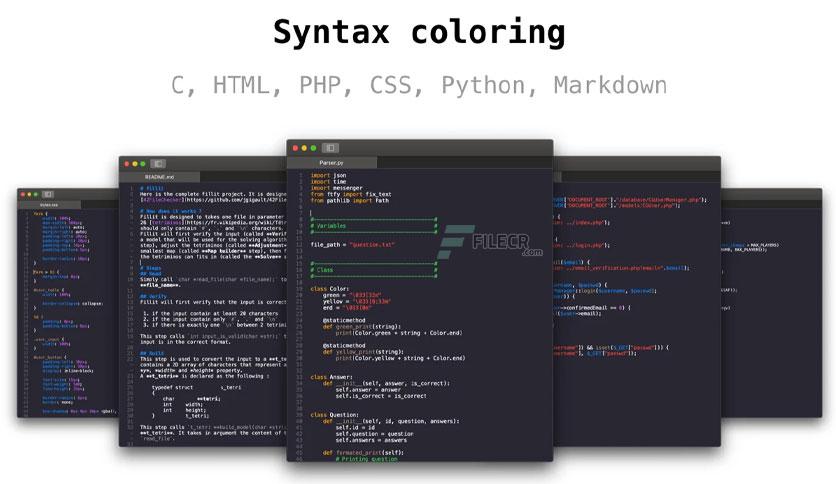This screenshot has width=836, height=484.
Task: Maximize the leftmost CSS window
Action: pyautogui.click(x=35, y=195)
